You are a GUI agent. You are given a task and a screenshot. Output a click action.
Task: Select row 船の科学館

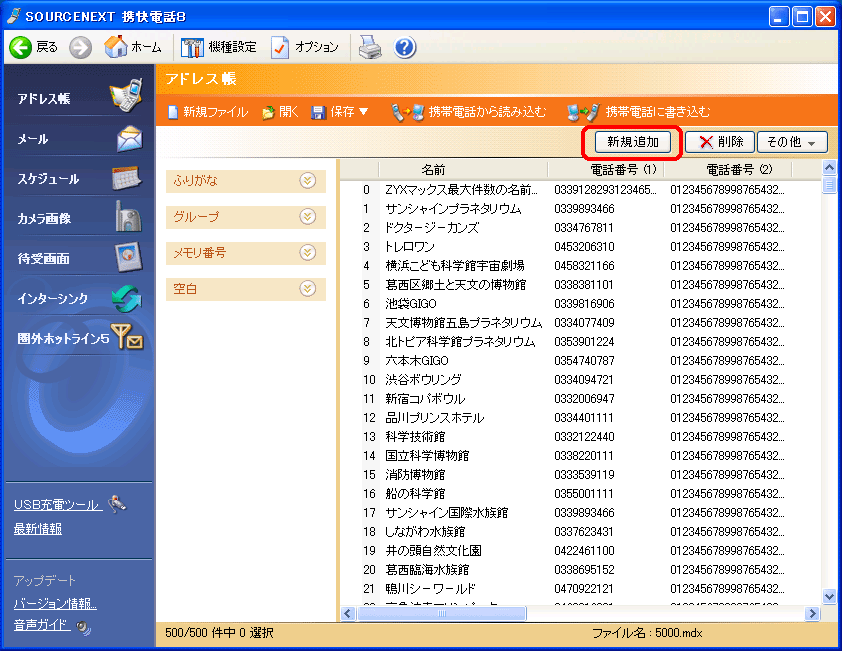(x=580, y=494)
